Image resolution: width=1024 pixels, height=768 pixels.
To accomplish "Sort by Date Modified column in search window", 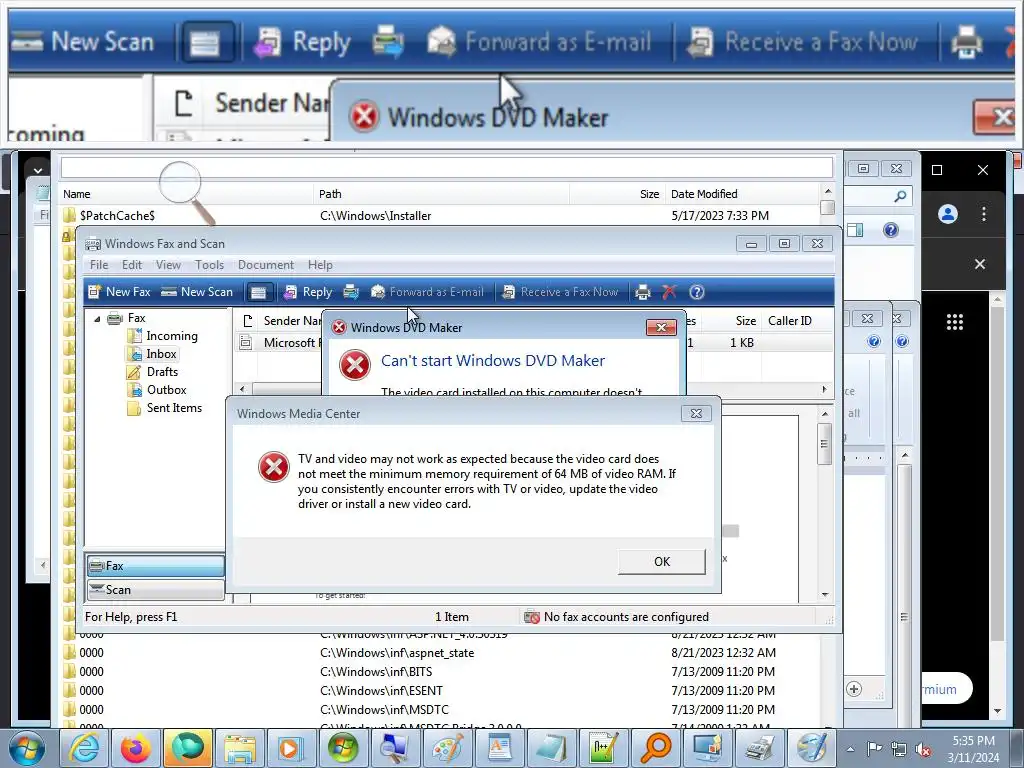I will pos(704,194).
